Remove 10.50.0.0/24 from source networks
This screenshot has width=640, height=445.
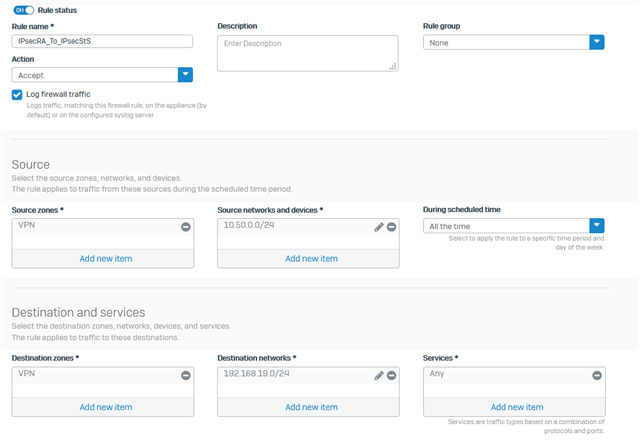391,227
